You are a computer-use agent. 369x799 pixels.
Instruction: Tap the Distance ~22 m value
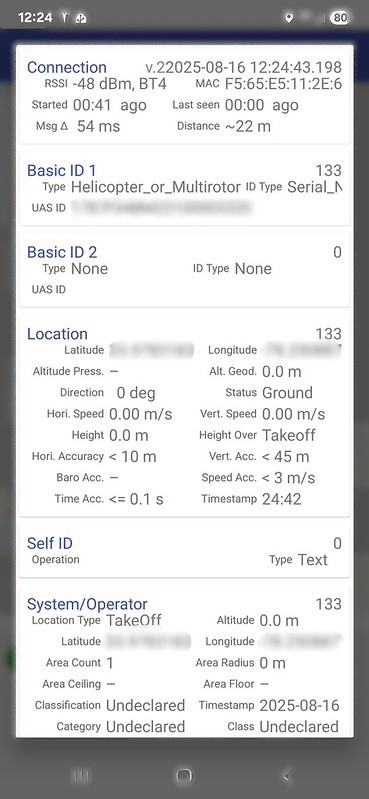pos(248,126)
